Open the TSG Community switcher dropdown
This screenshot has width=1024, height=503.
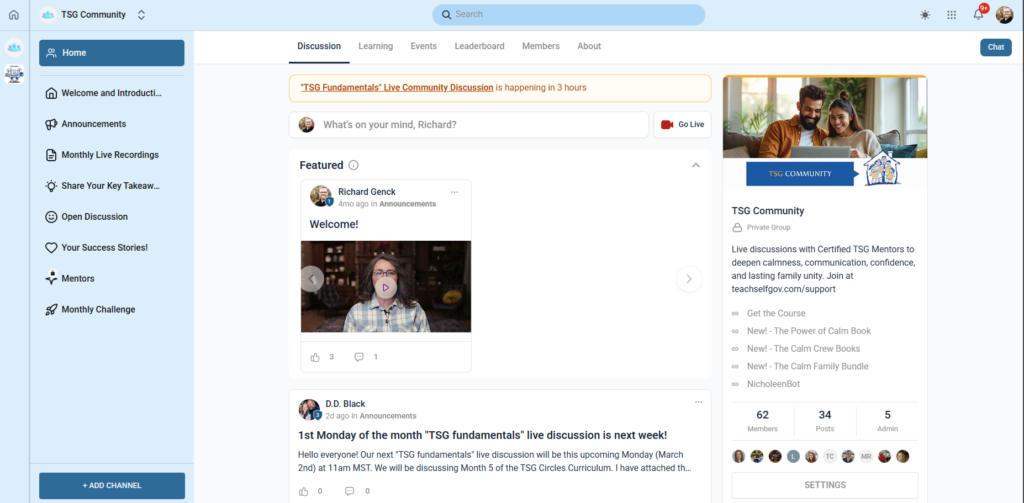[x=141, y=14]
